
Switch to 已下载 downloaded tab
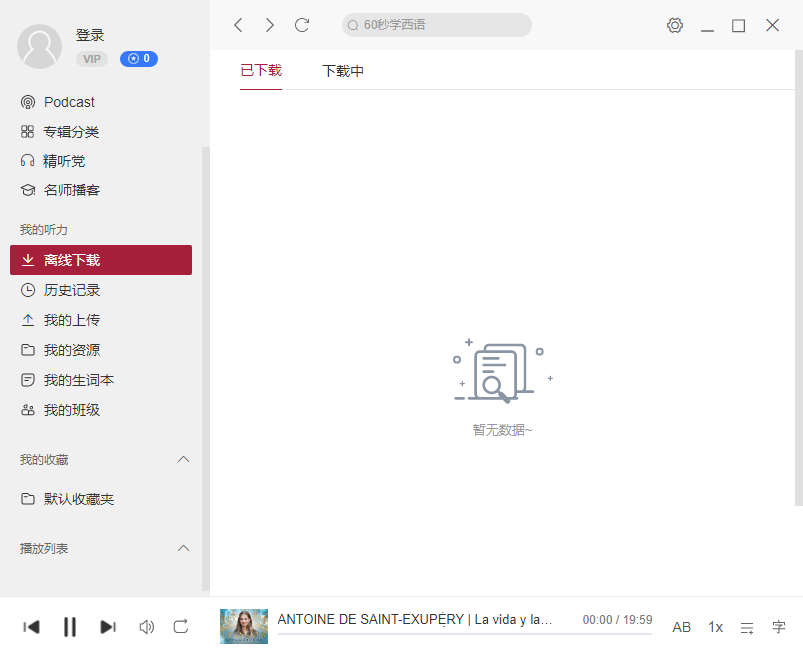(261, 71)
